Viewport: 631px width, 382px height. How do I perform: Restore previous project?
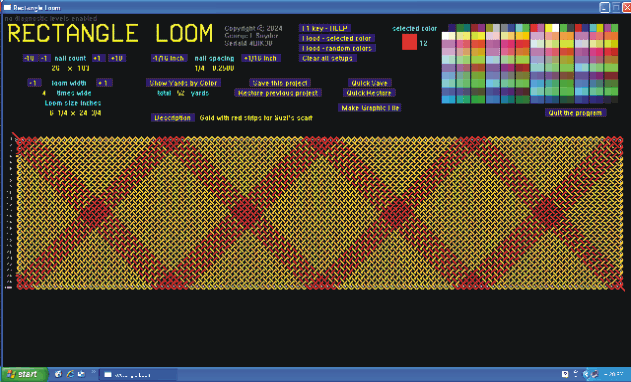tap(278, 93)
